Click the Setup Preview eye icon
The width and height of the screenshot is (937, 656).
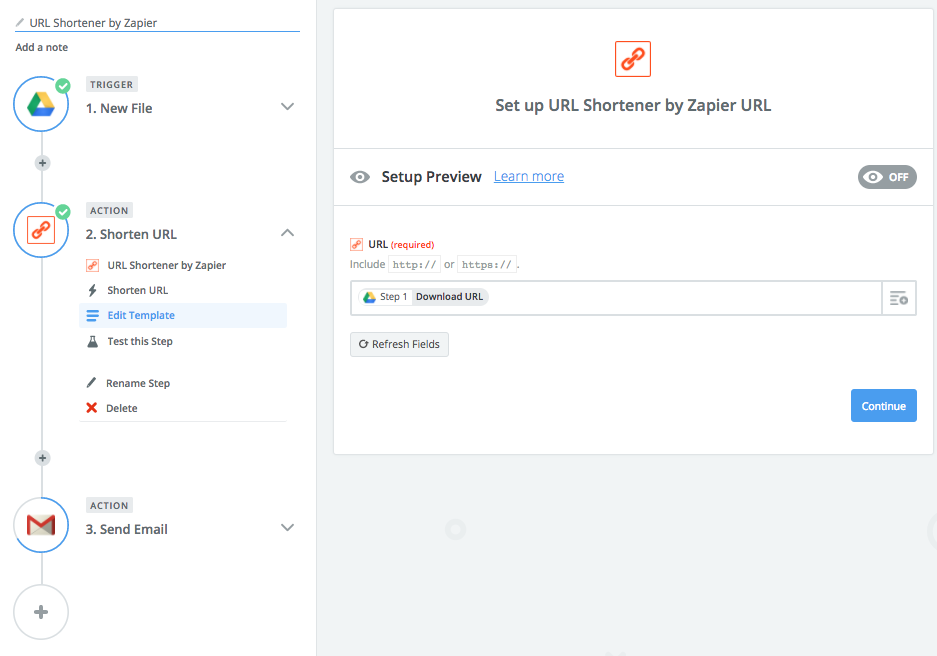coord(360,177)
